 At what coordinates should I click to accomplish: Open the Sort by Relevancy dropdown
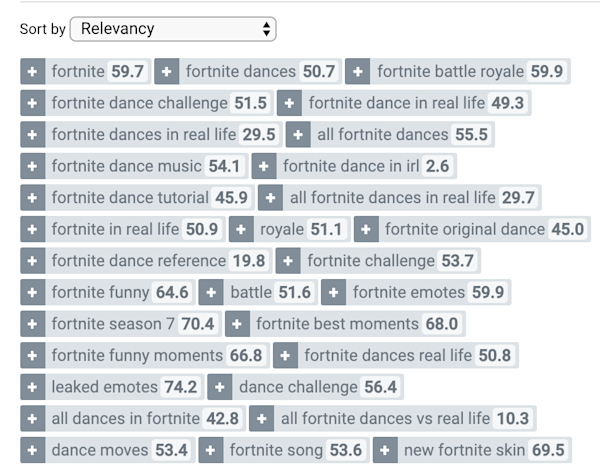coord(173,29)
